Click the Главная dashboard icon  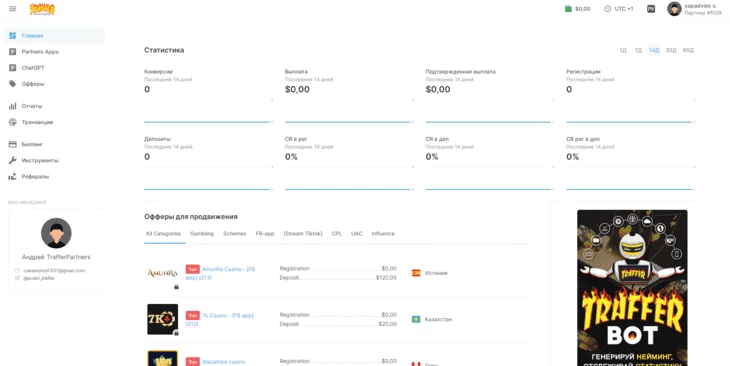click(x=13, y=35)
